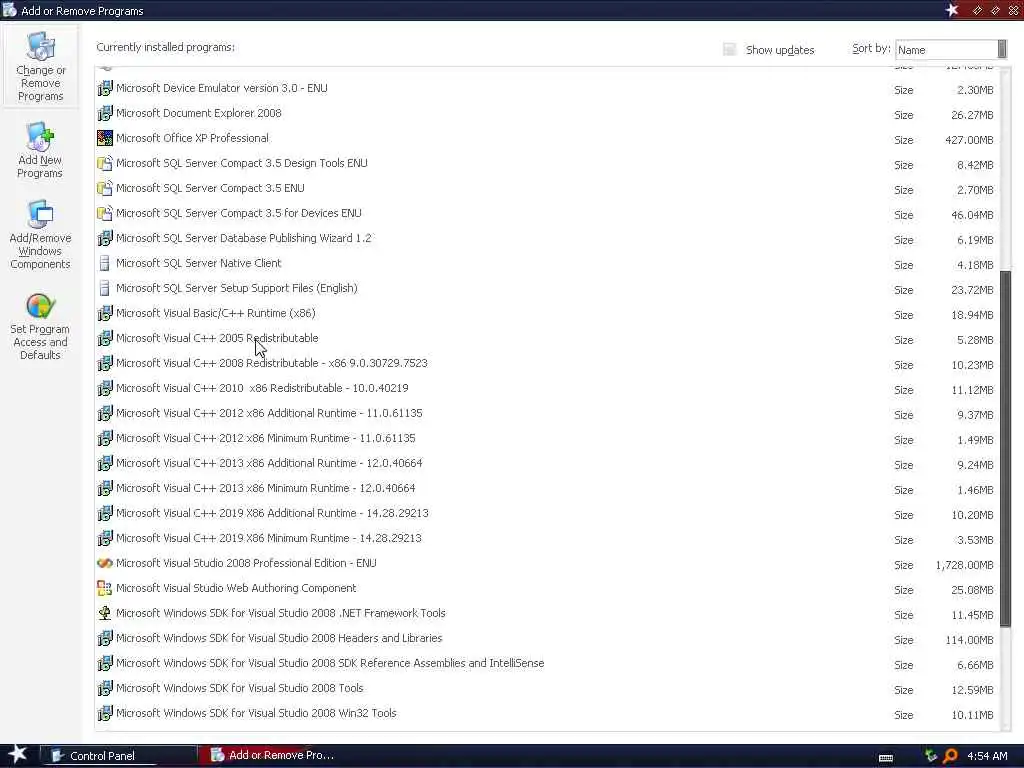Click the taskbar star Start button
1024x768 pixels.
17,755
